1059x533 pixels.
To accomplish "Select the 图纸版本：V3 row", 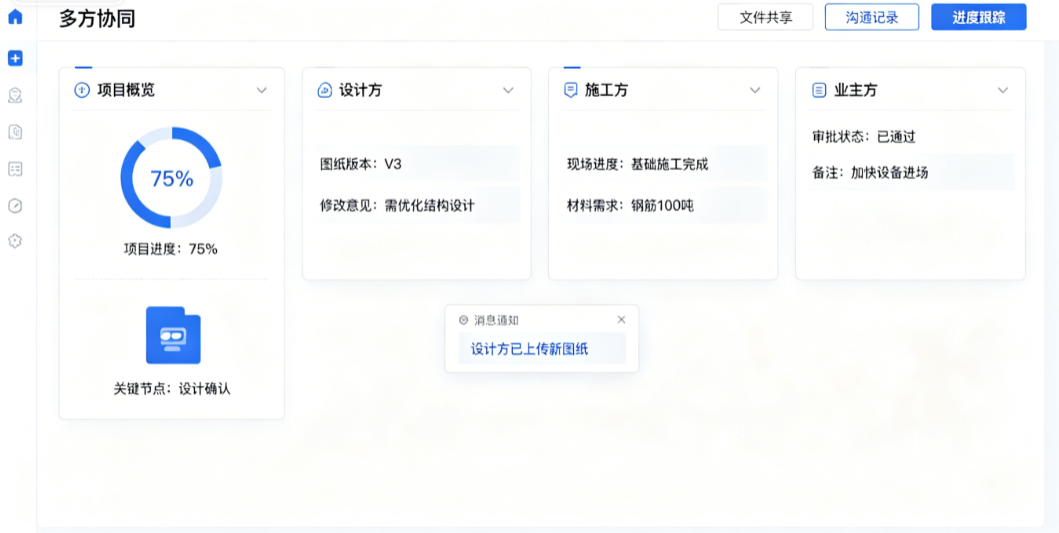I will pos(417,163).
